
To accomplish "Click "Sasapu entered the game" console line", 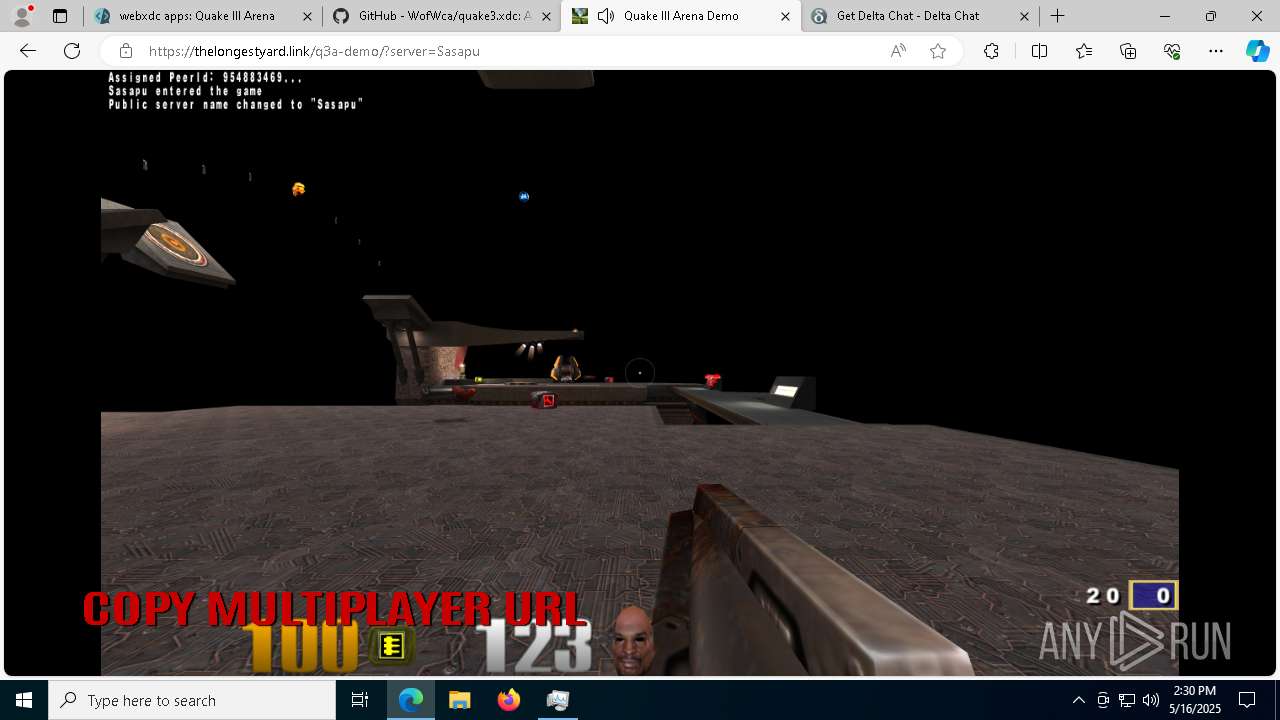I will click(185, 91).
